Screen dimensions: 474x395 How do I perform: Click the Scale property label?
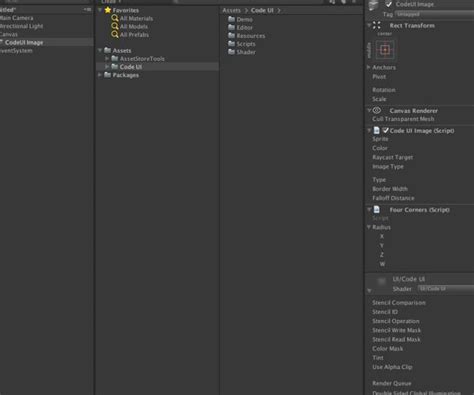coord(379,99)
